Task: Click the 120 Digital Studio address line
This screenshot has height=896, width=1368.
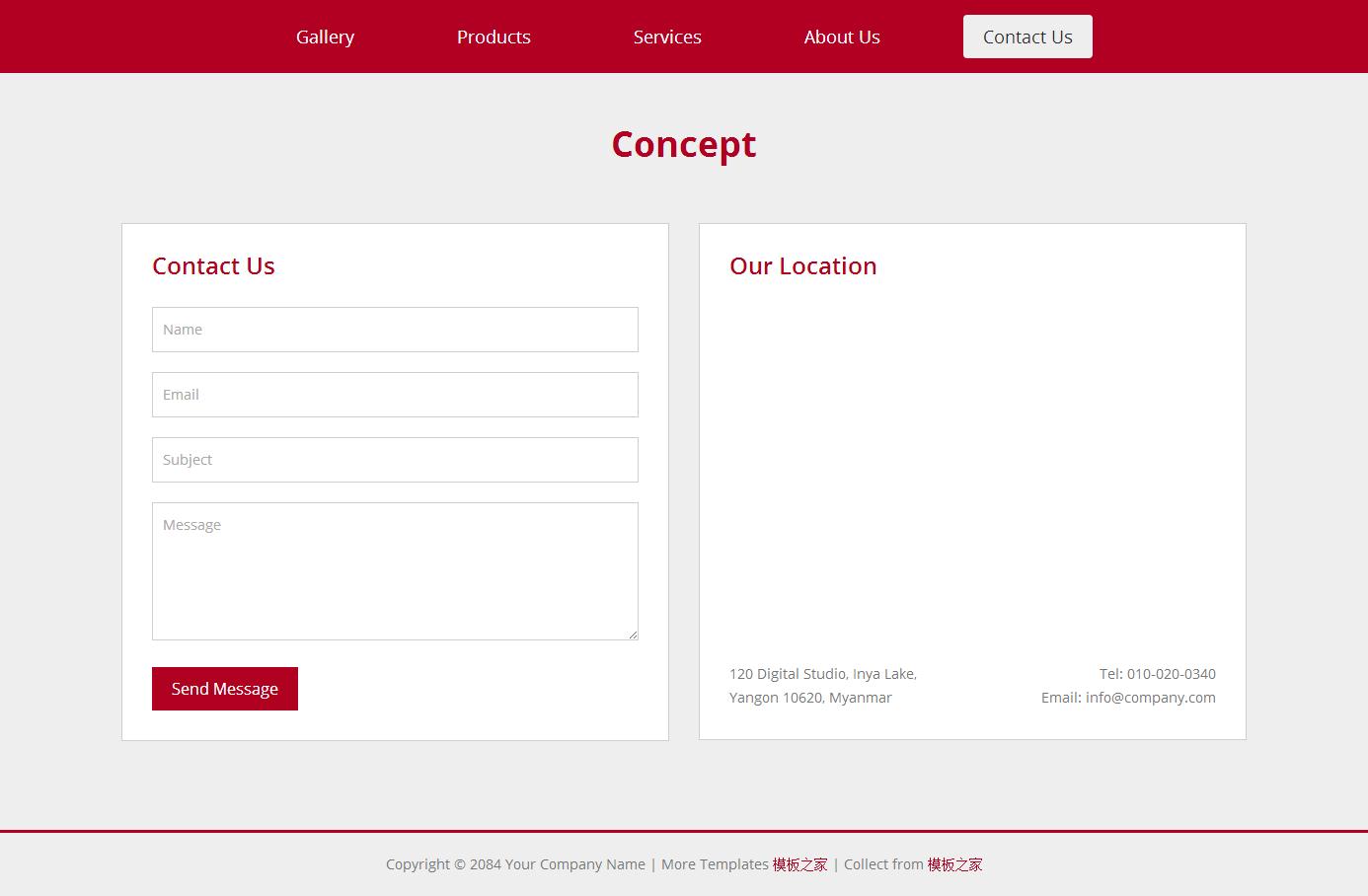Action: click(x=822, y=674)
